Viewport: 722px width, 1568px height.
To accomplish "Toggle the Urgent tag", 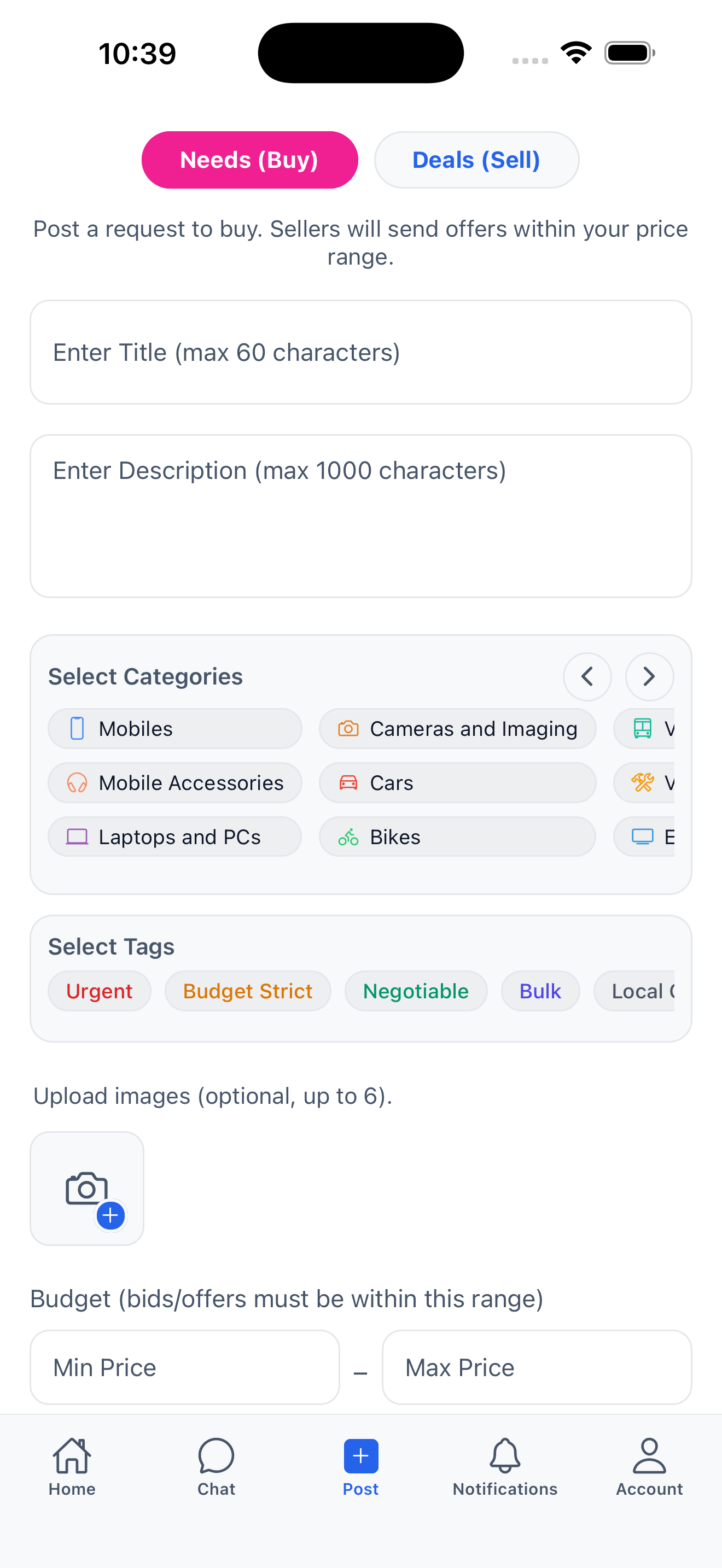I will coord(99,991).
